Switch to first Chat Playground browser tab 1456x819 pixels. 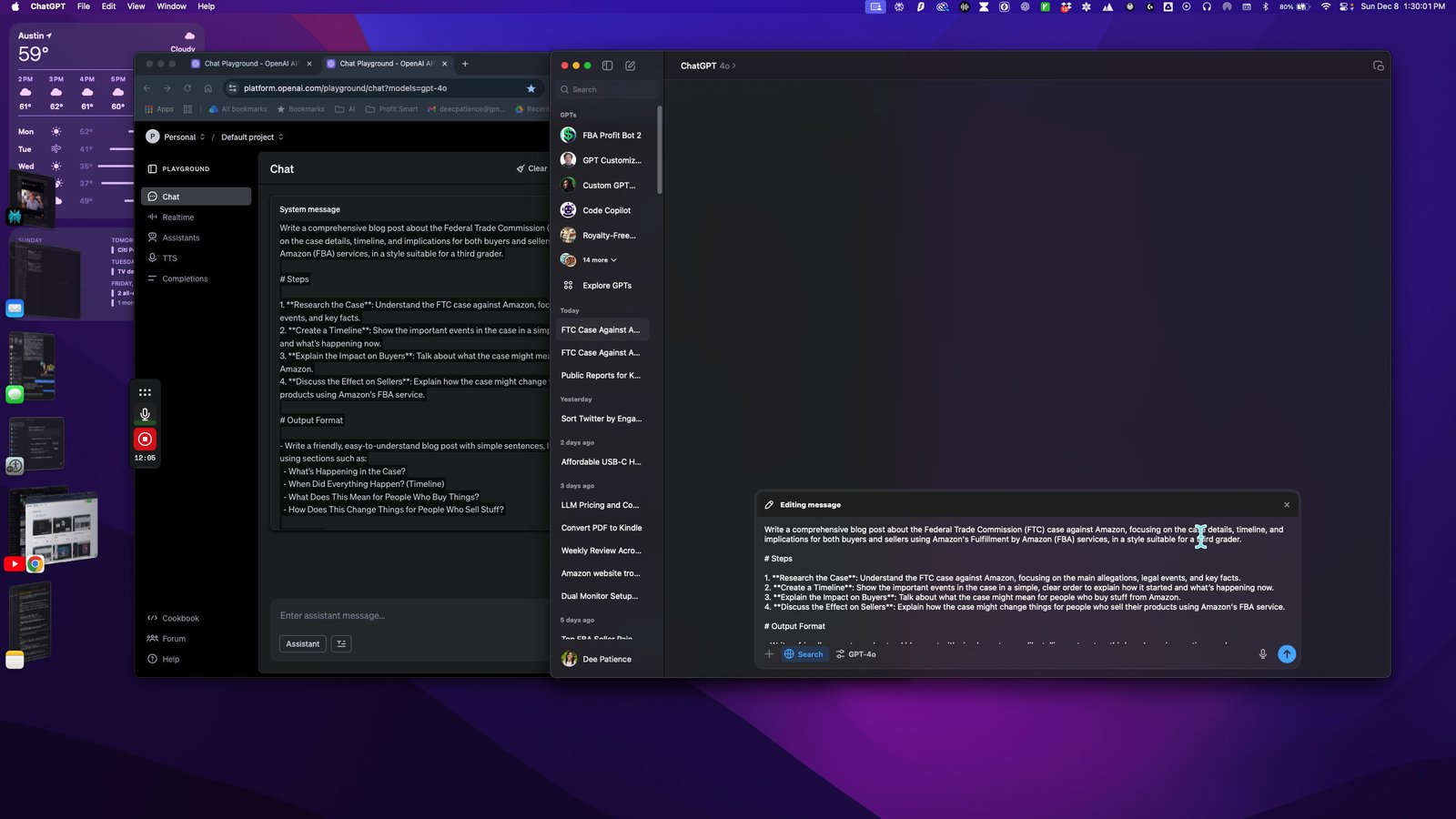tap(250, 64)
